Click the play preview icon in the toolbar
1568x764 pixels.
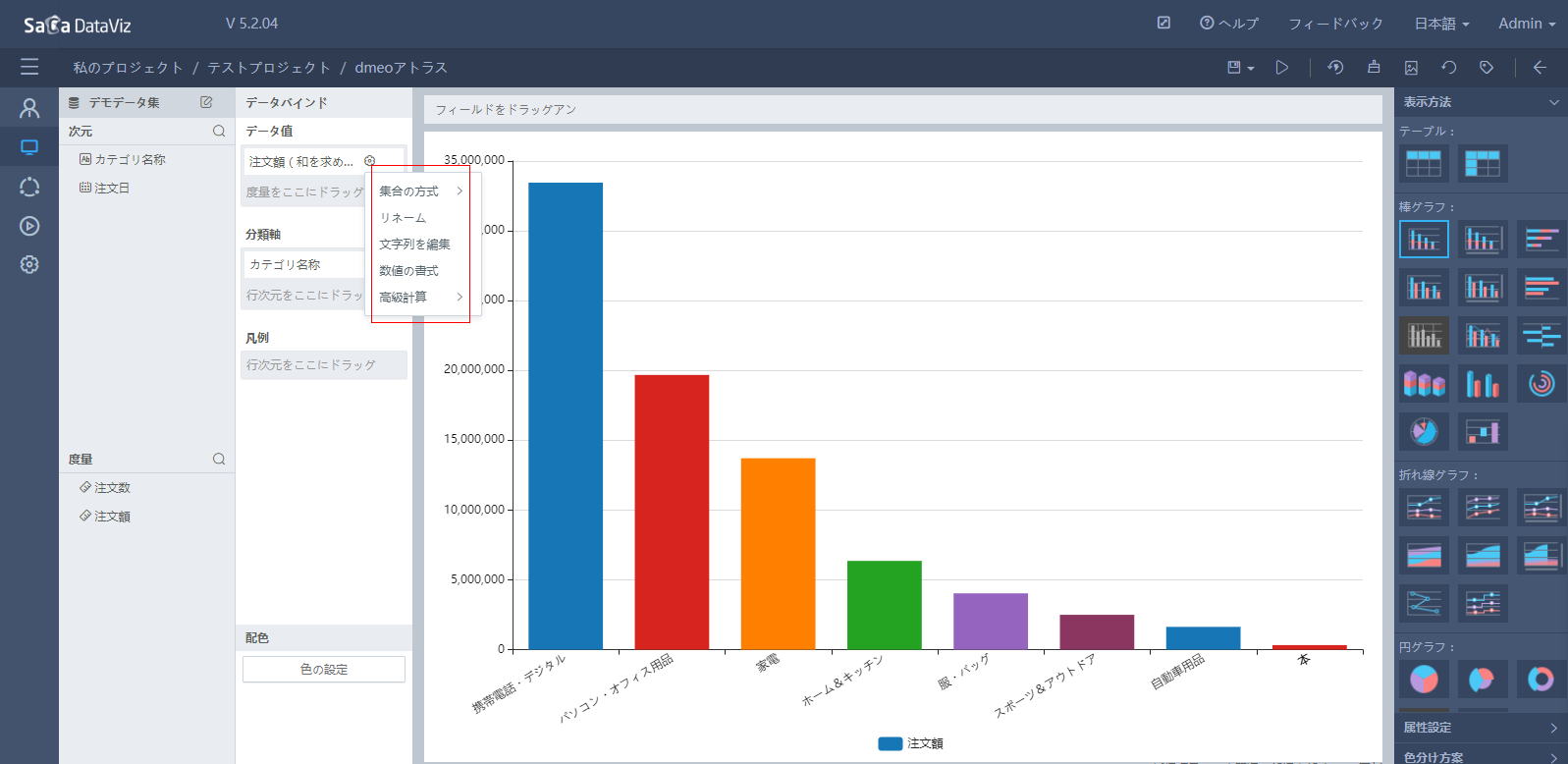(x=1281, y=68)
